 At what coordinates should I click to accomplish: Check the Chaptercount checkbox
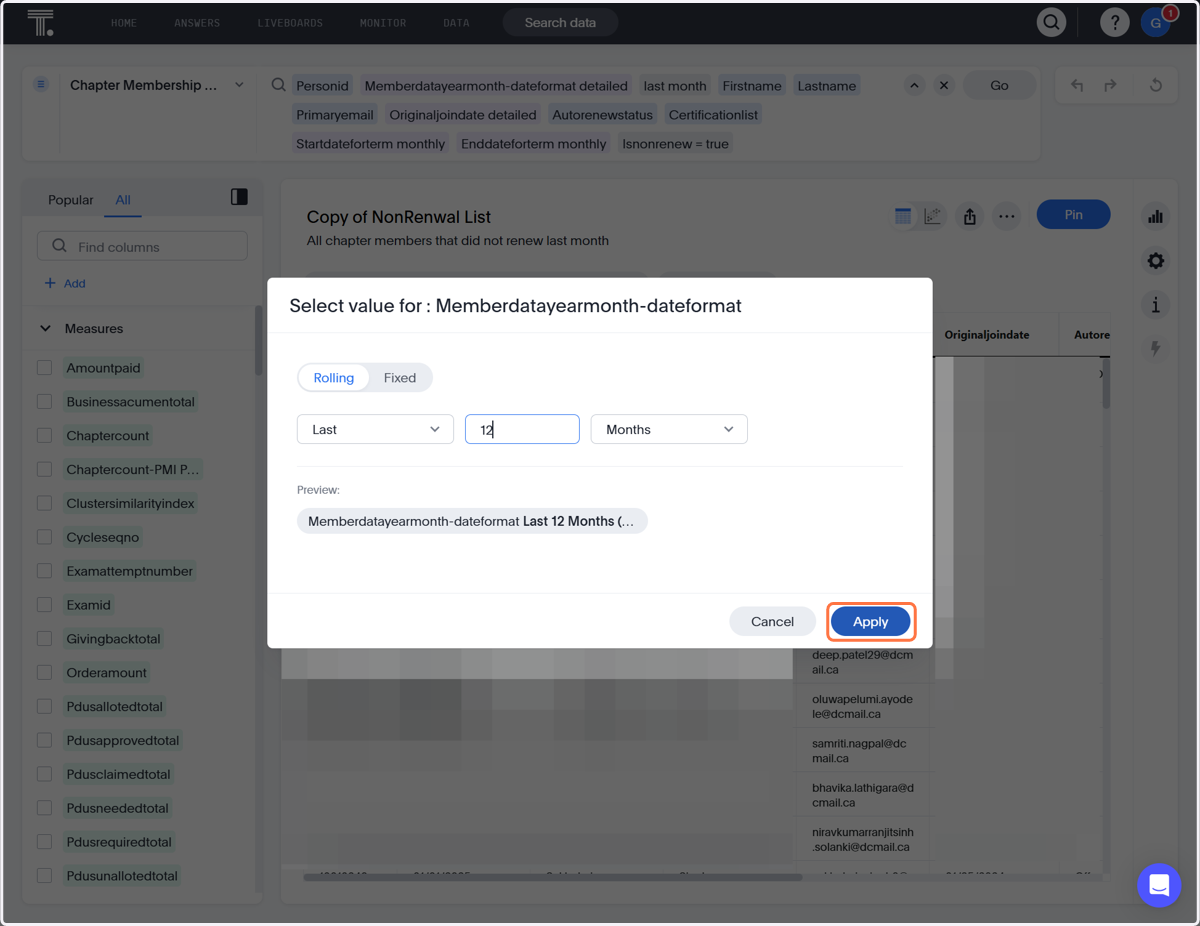[x=44, y=436]
